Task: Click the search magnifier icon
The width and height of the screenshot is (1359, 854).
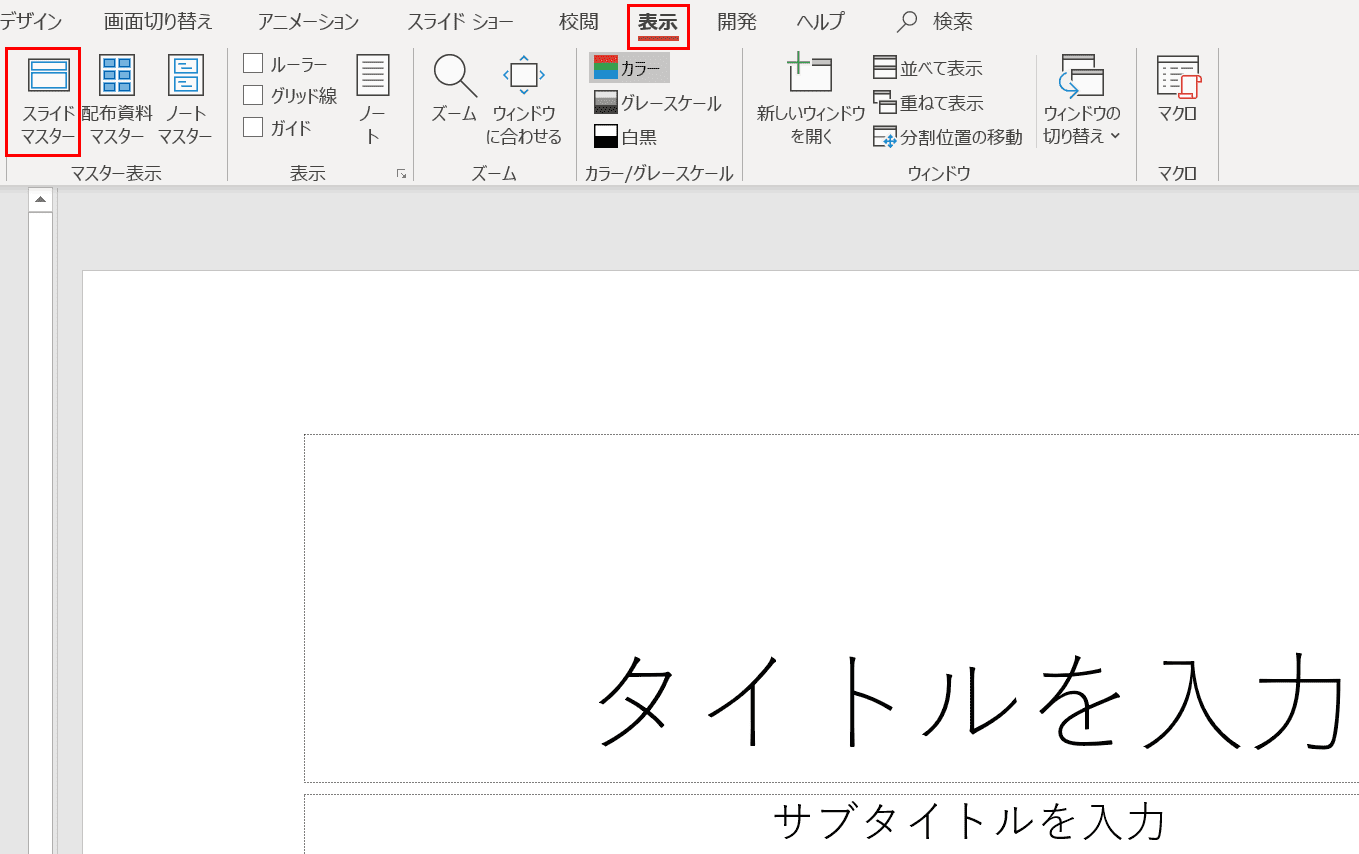Action: (x=907, y=21)
